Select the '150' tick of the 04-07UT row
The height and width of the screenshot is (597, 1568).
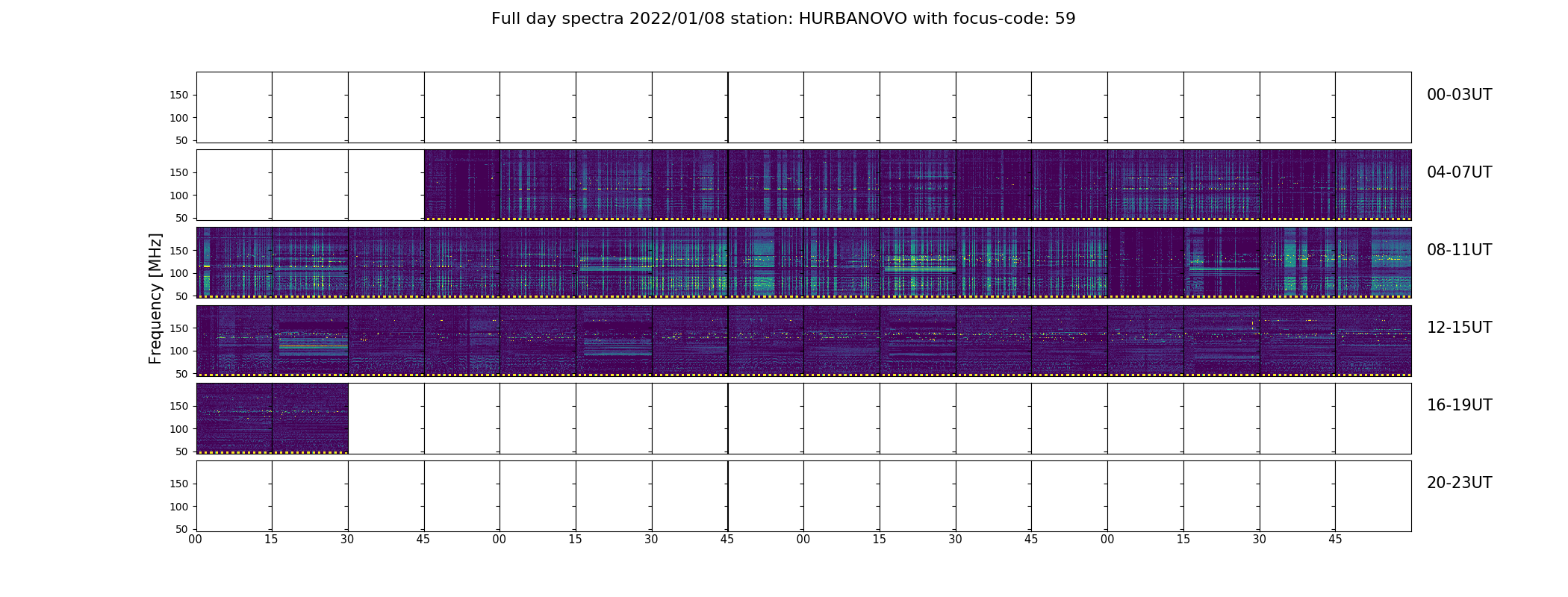[179, 173]
